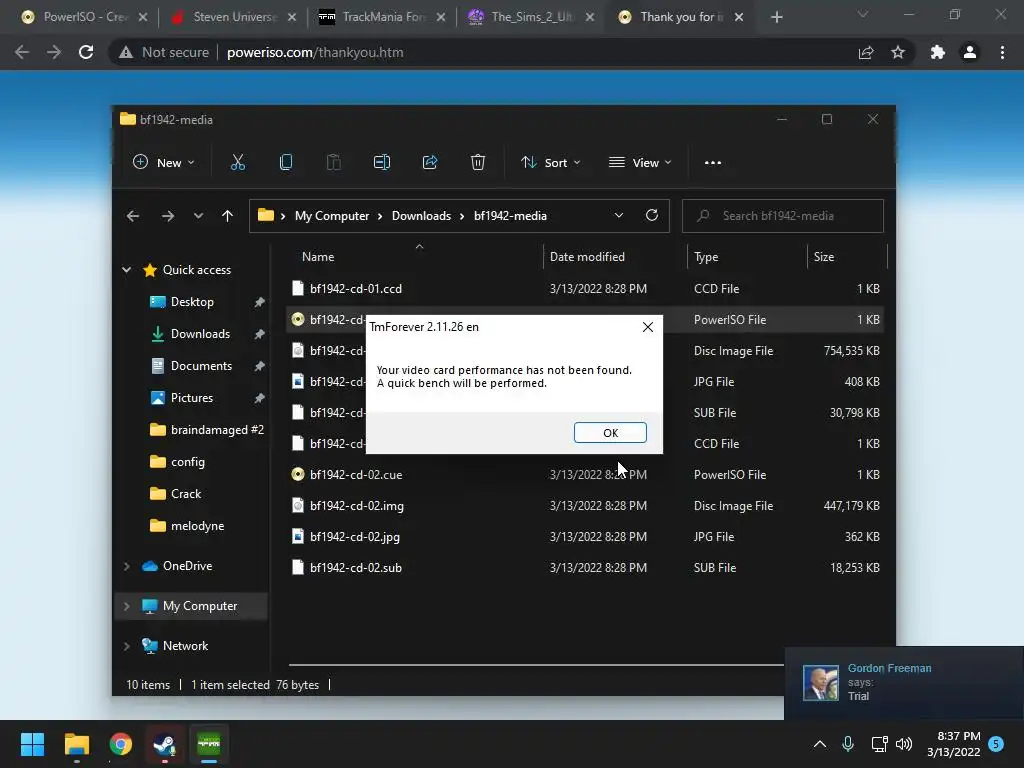Open the See more ellipsis menu
Viewport: 1024px width, 768px height.
point(712,163)
